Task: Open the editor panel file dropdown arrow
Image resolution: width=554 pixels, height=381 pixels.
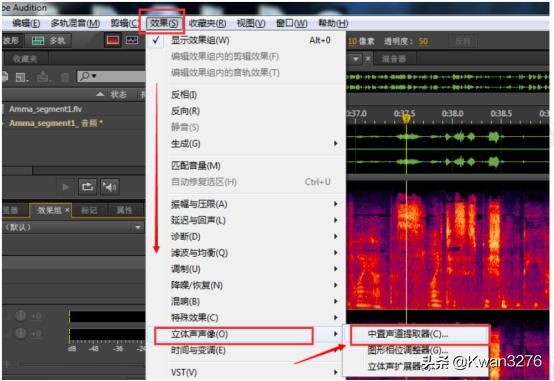Action: click(355, 59)
